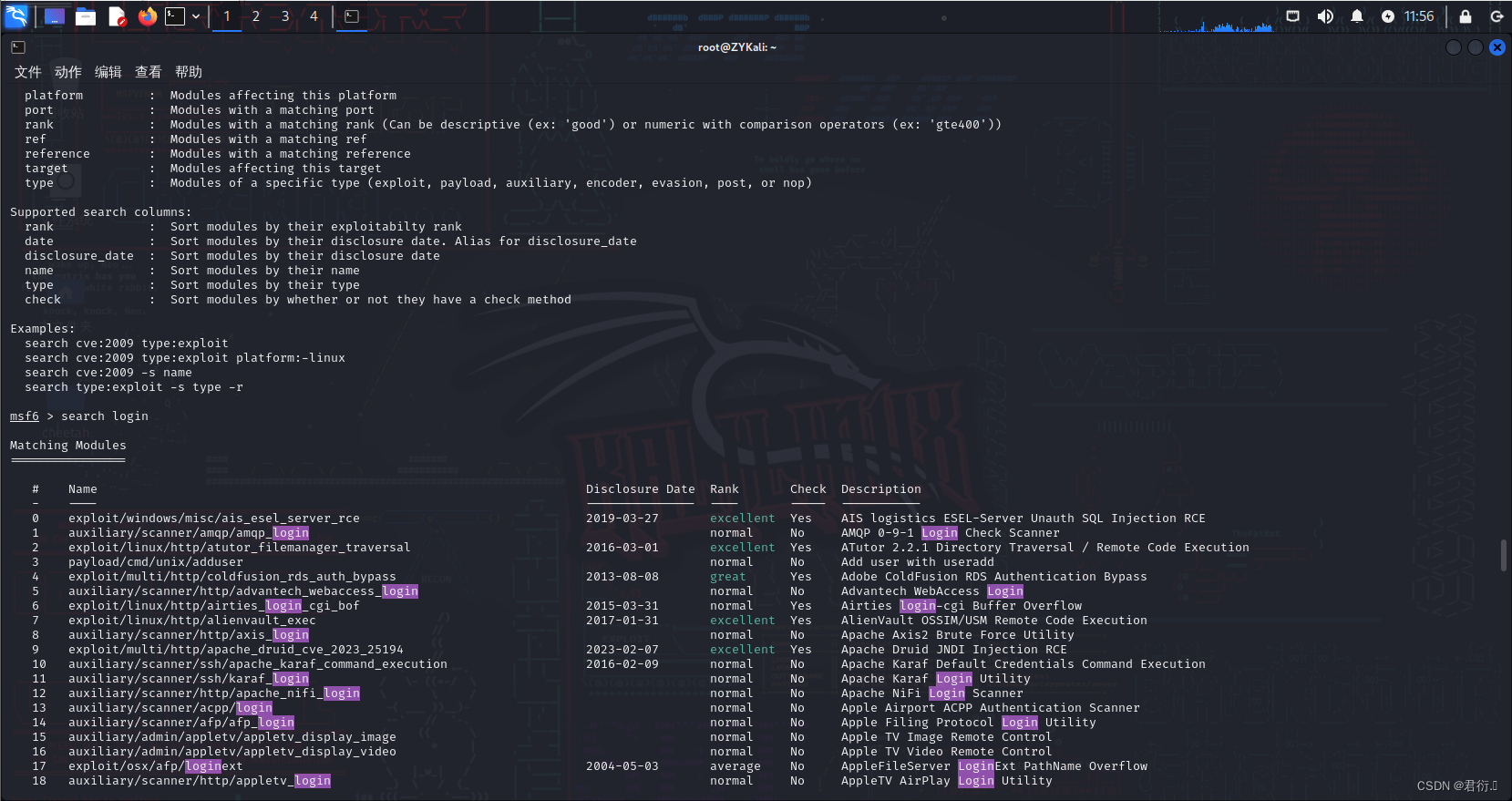Switch to workspace 3
Image resolution: width=1512 pixels, height=801 pixels.
coord(285,16)
